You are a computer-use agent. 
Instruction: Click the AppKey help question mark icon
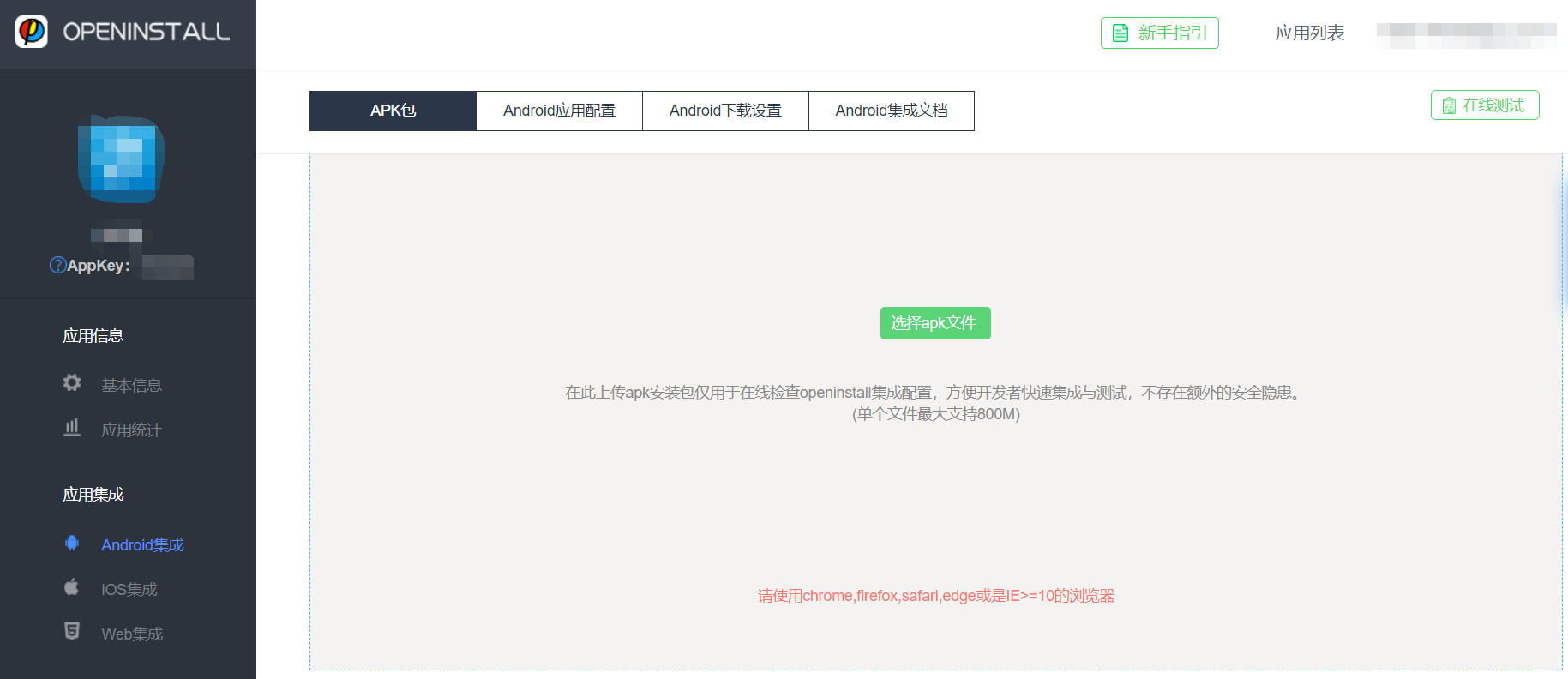click(x=57, y=266)
